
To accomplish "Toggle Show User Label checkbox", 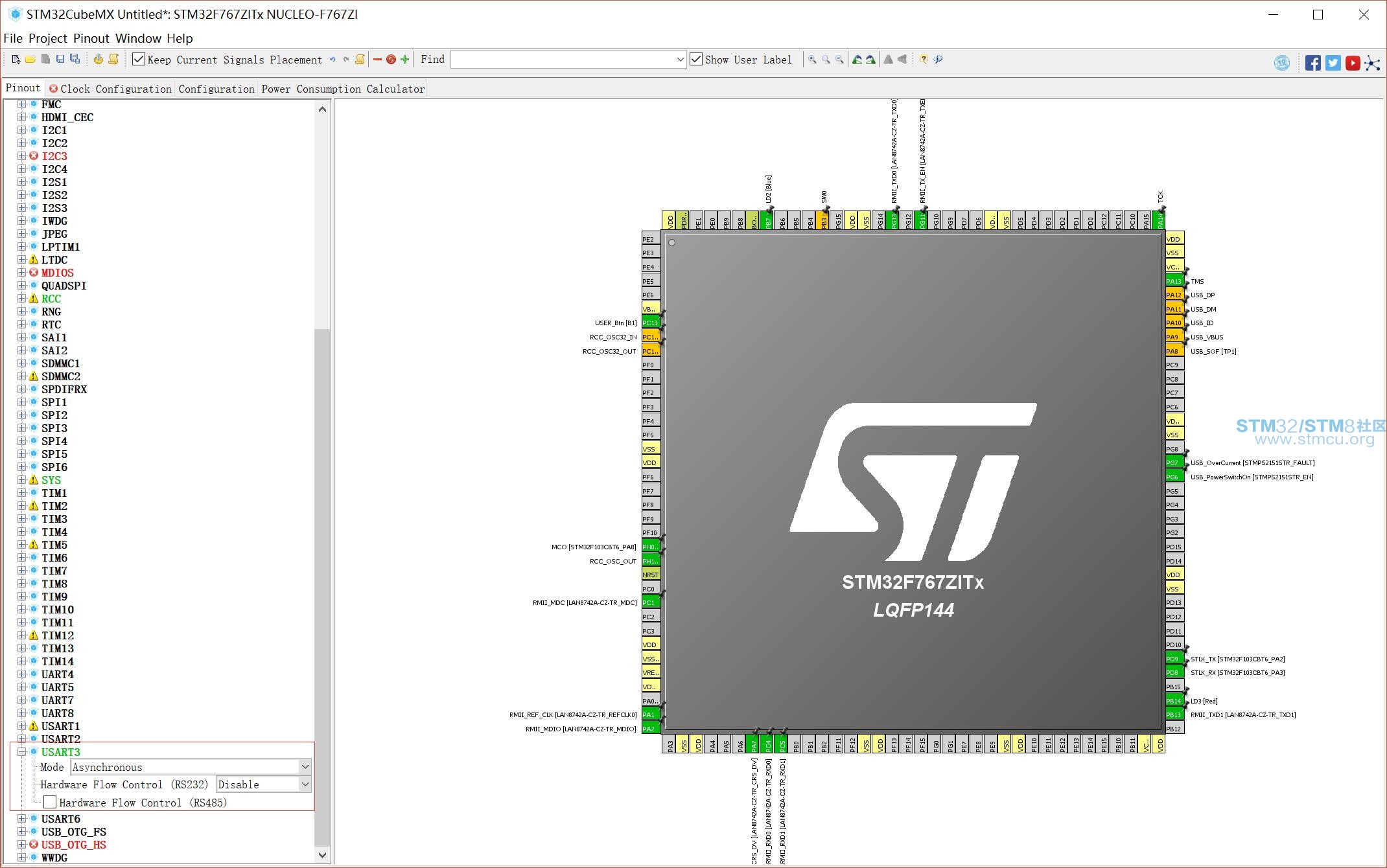I will pyautogui.click(x=696, y=60).
